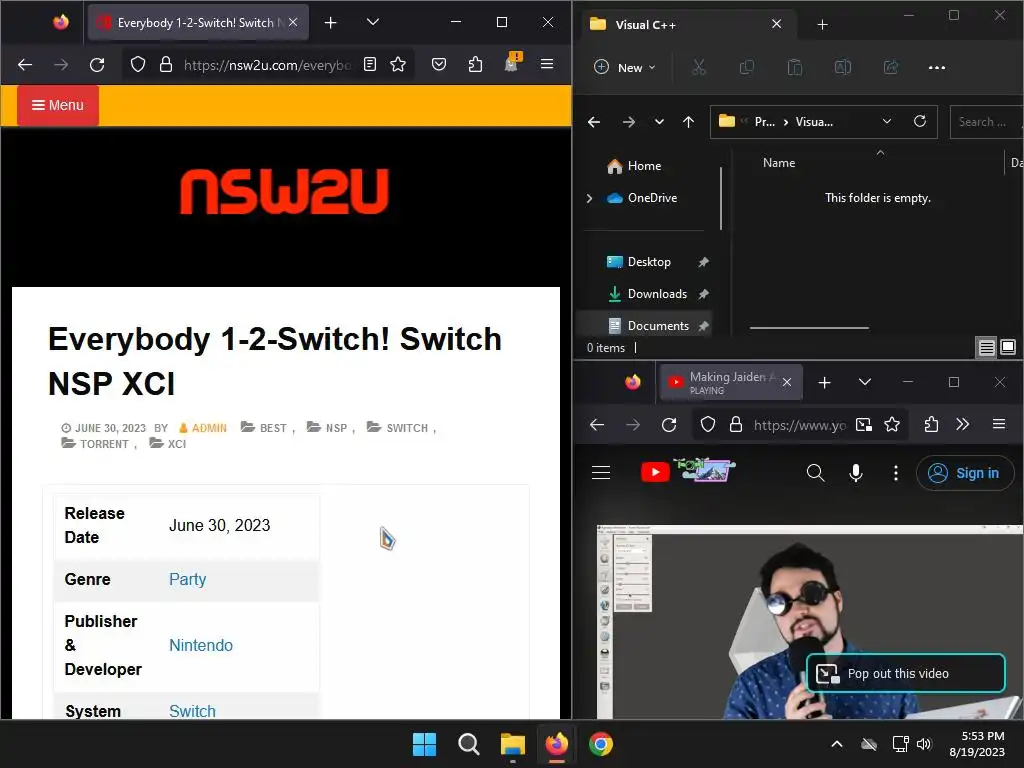1024x768 pixels.
Task: Click the Paste icon in File Explorer
Action: point(795,67)
